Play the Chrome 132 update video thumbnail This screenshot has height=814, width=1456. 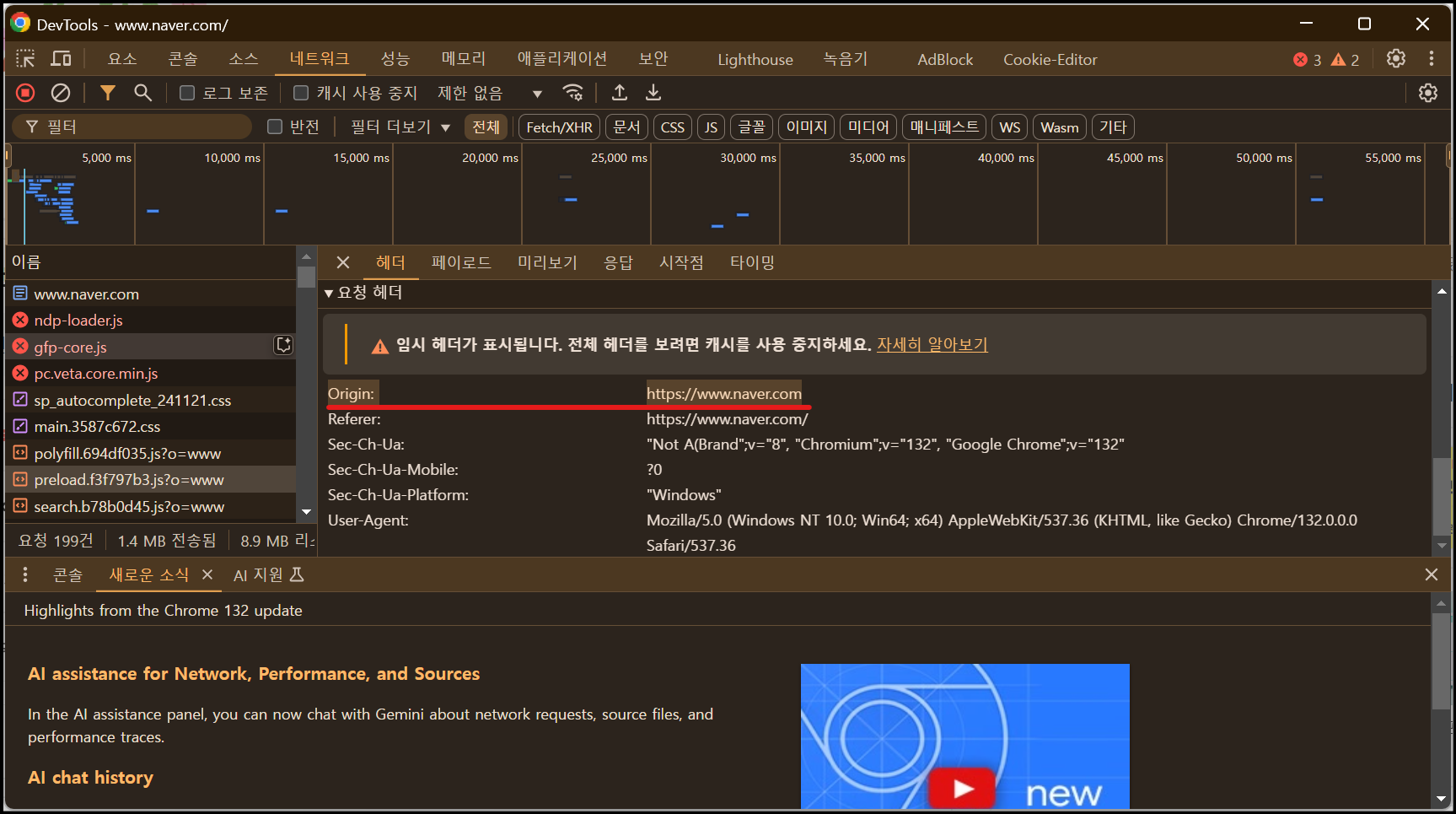pos(962,788)
